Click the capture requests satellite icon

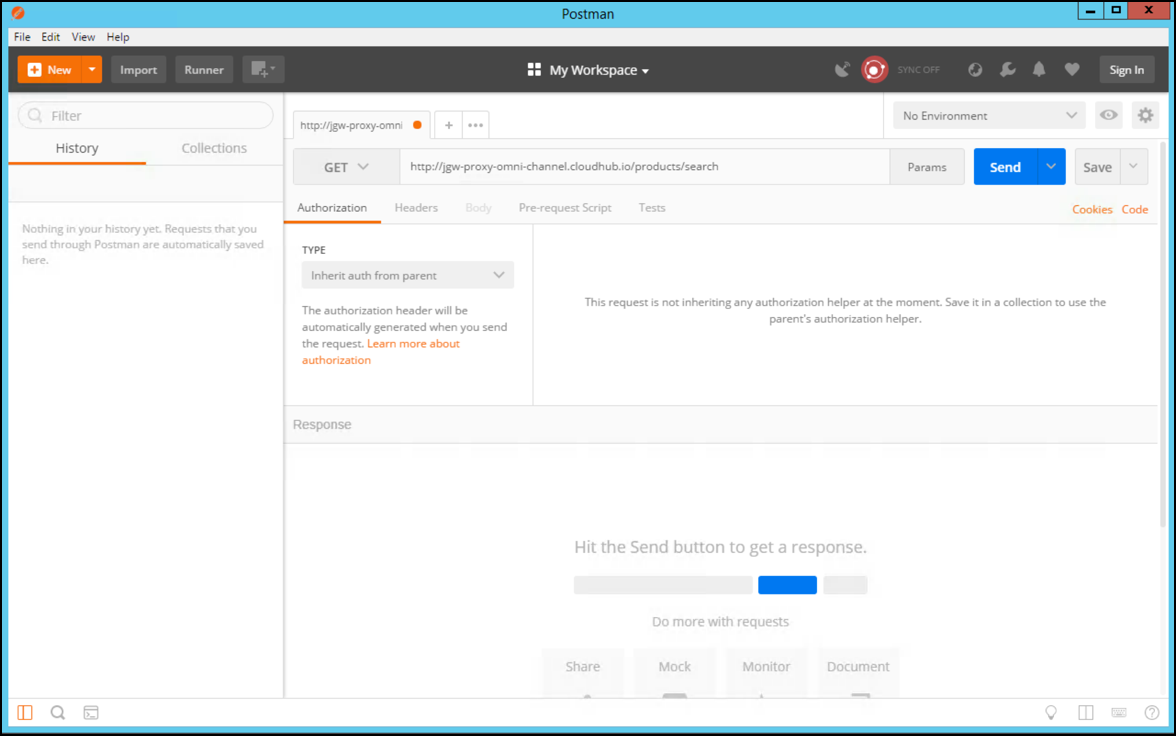click(843, 70)
